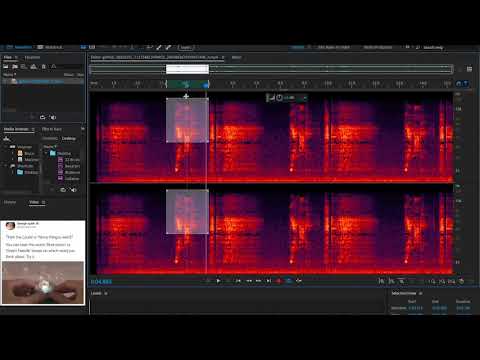
Task: Stop playback in transport
Action: [208, 281]
